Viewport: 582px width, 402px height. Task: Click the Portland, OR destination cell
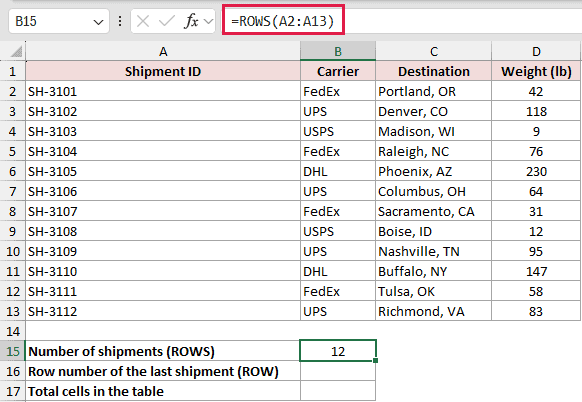click(434, 91)
